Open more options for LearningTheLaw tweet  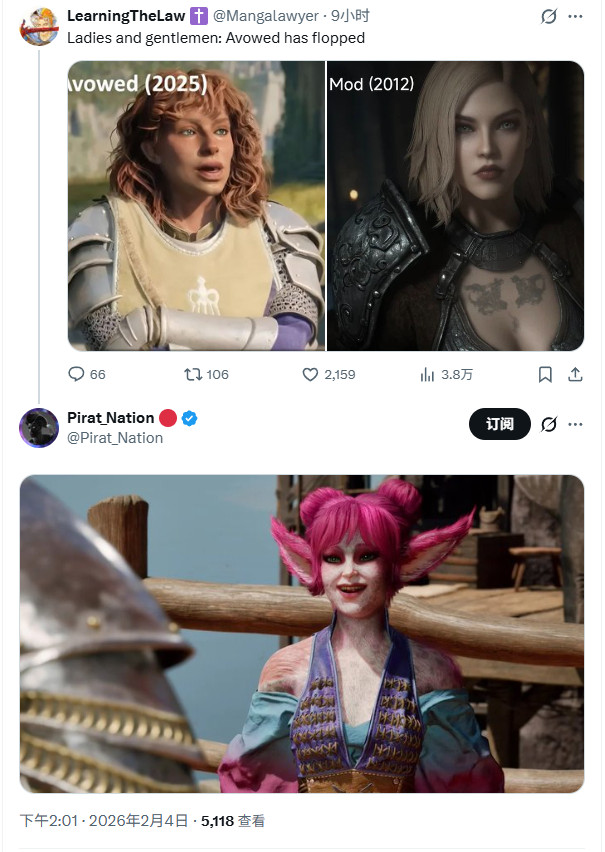575,17
